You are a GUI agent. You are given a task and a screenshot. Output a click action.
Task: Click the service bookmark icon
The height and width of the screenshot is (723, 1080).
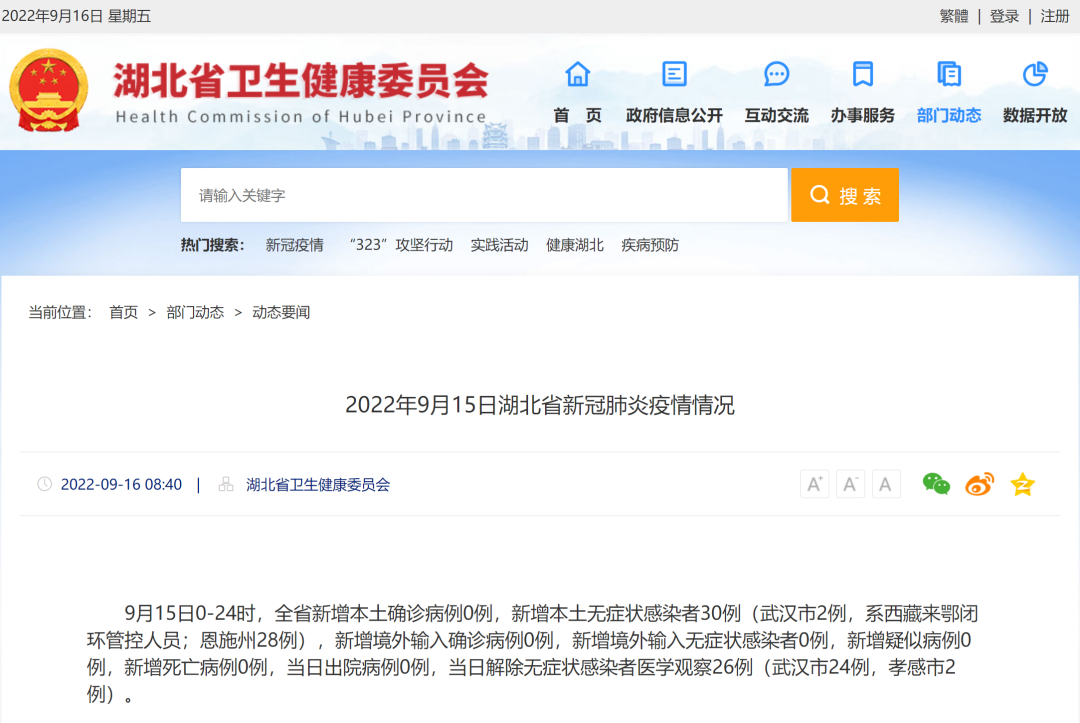[862, 74]
